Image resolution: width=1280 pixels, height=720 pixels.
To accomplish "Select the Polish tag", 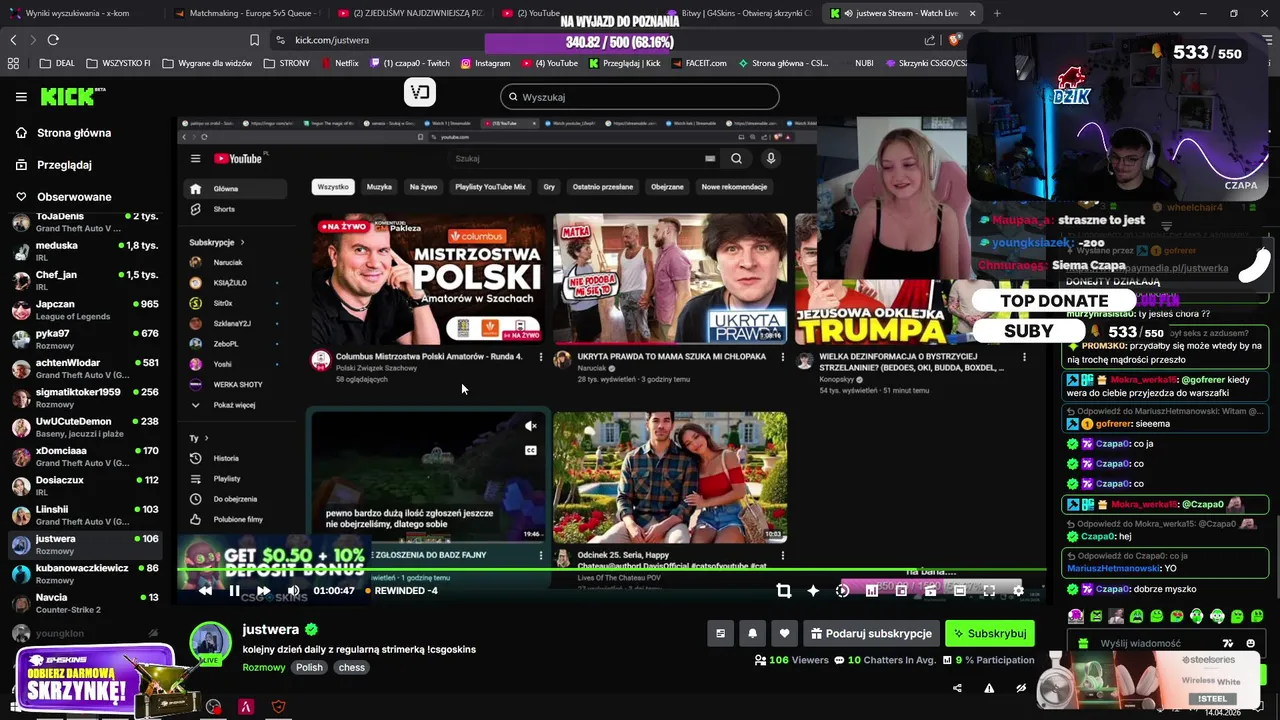I will pos(309,667).
